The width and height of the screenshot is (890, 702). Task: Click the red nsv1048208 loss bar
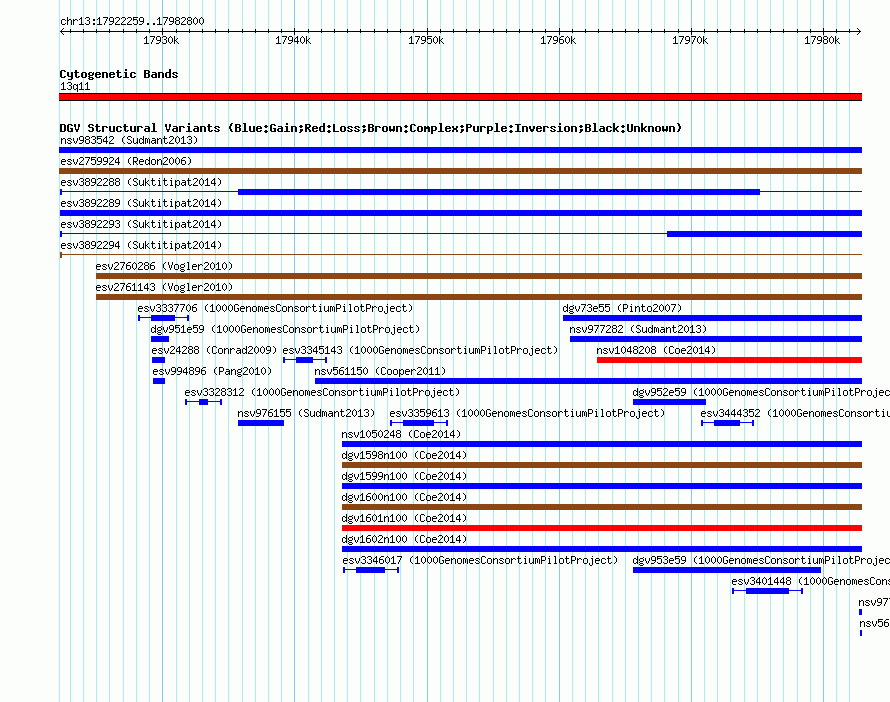729,360
